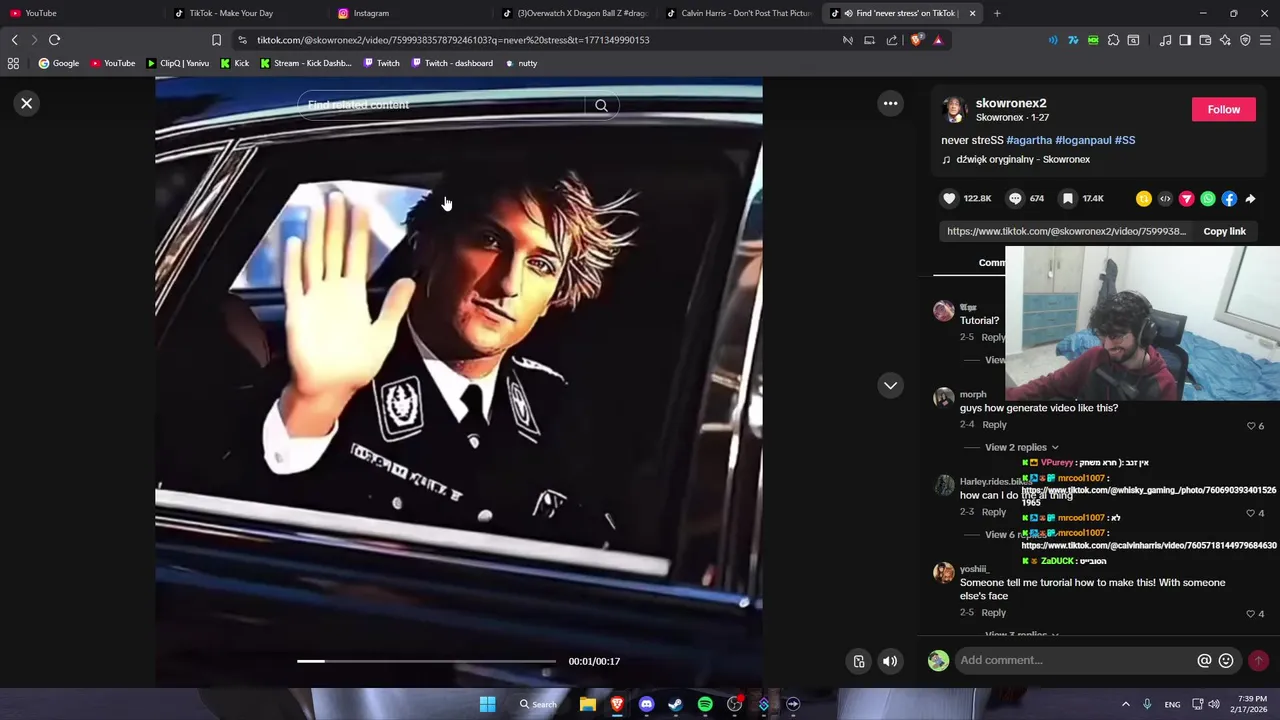The height and width of the screenshot is (720, 1280).
Task: Open the Brave Shields lion icon
Action: [x=916, y=40]
